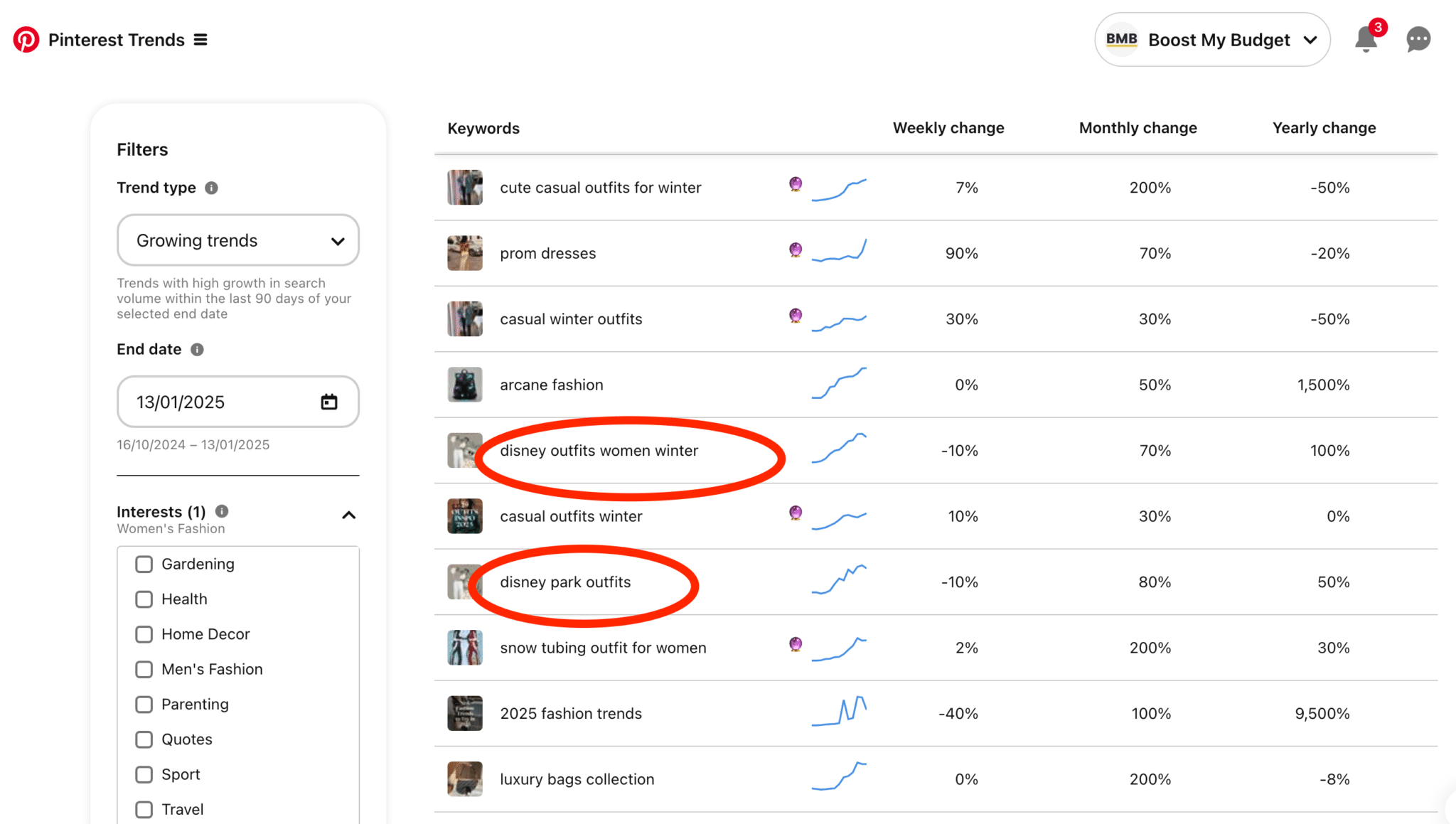The height and width of the screenshot is (824, 1456).
Task: Click the casual winter outfits thumbnail
Action: point(465,319)
